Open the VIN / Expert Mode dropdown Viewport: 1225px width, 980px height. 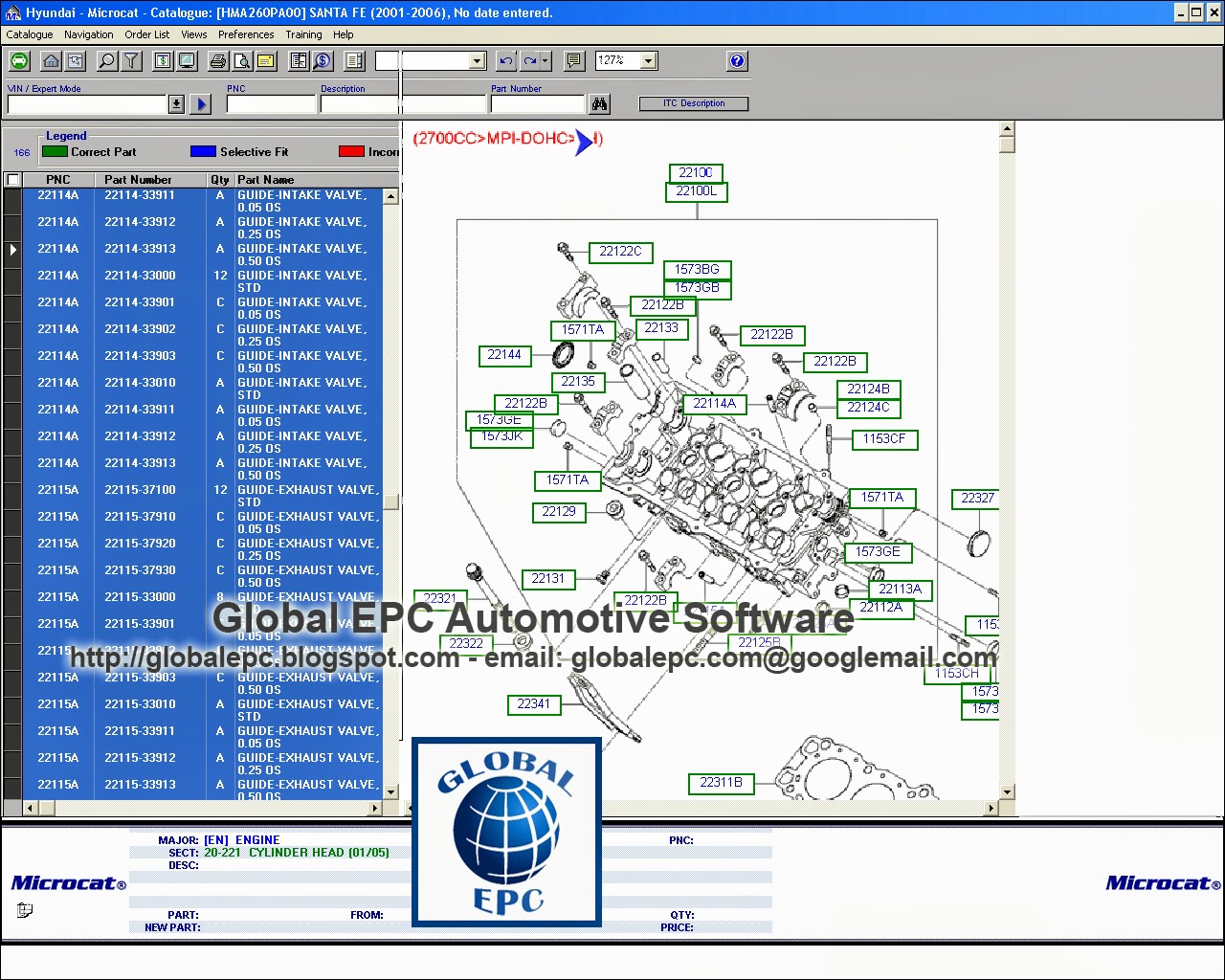point(176,104)
